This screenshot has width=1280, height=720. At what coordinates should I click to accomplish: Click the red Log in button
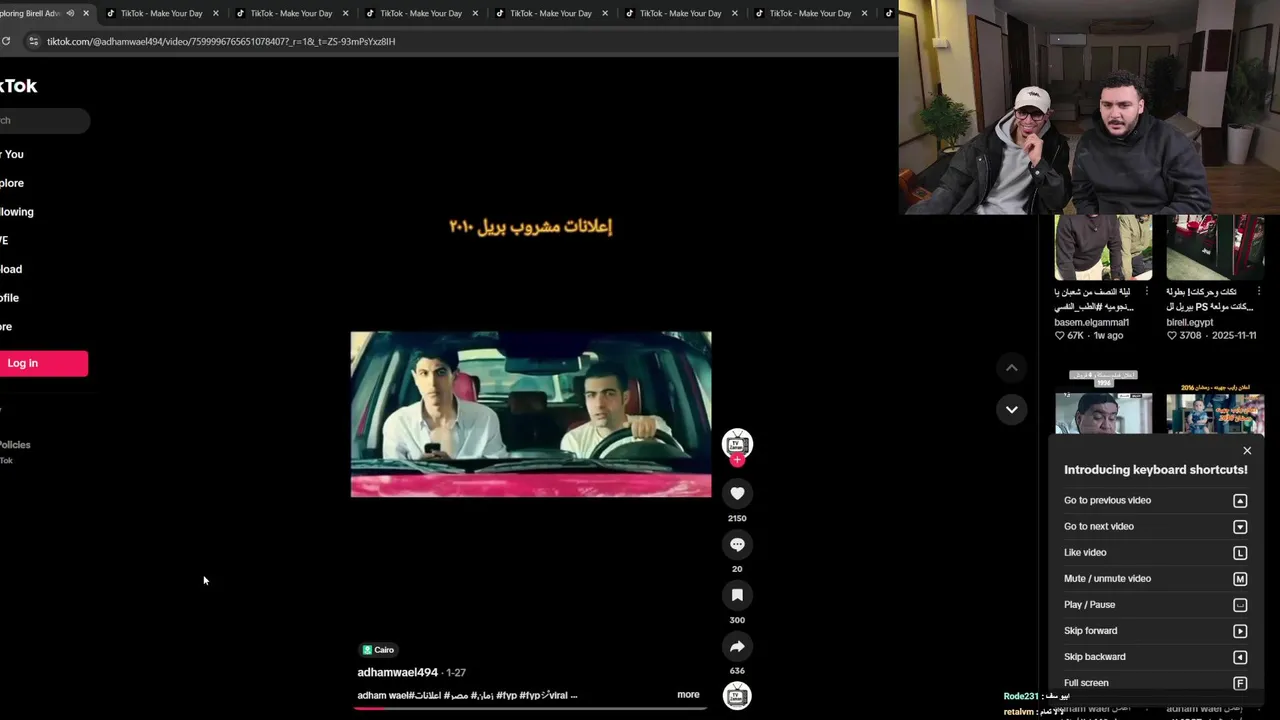43,363
